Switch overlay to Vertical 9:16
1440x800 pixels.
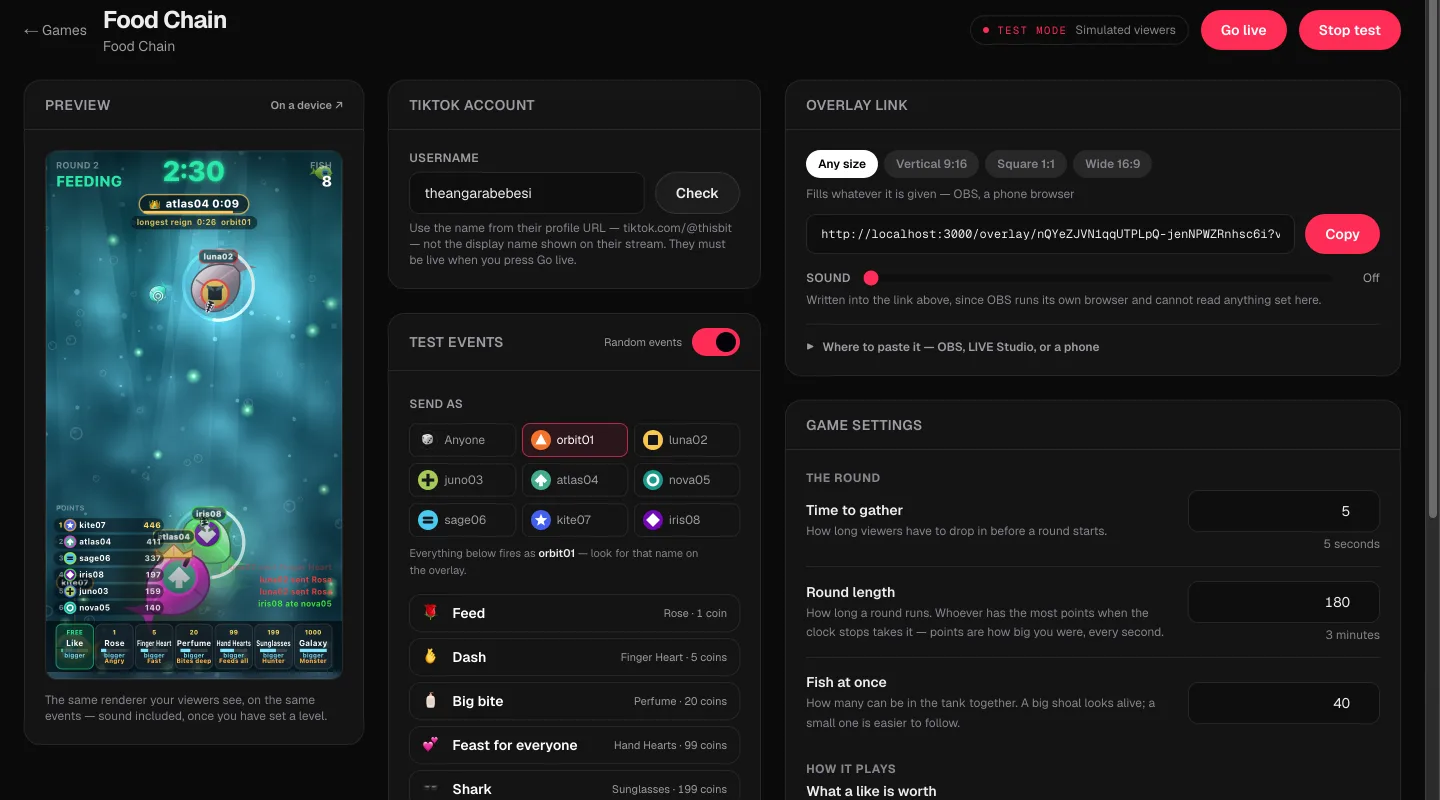tap(931, 164)
